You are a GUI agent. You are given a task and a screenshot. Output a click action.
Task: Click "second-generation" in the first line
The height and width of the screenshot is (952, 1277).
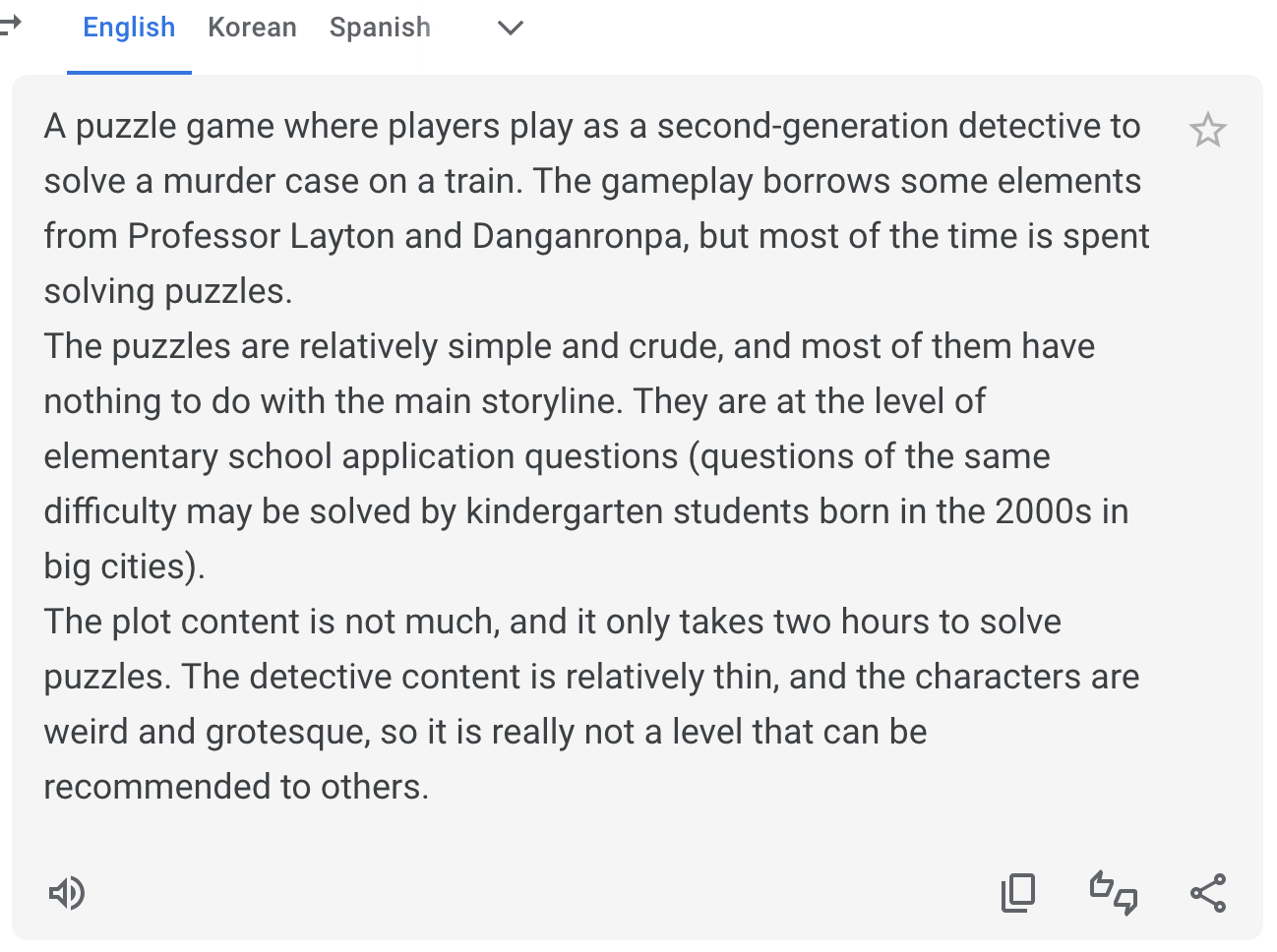click(801, 126)
